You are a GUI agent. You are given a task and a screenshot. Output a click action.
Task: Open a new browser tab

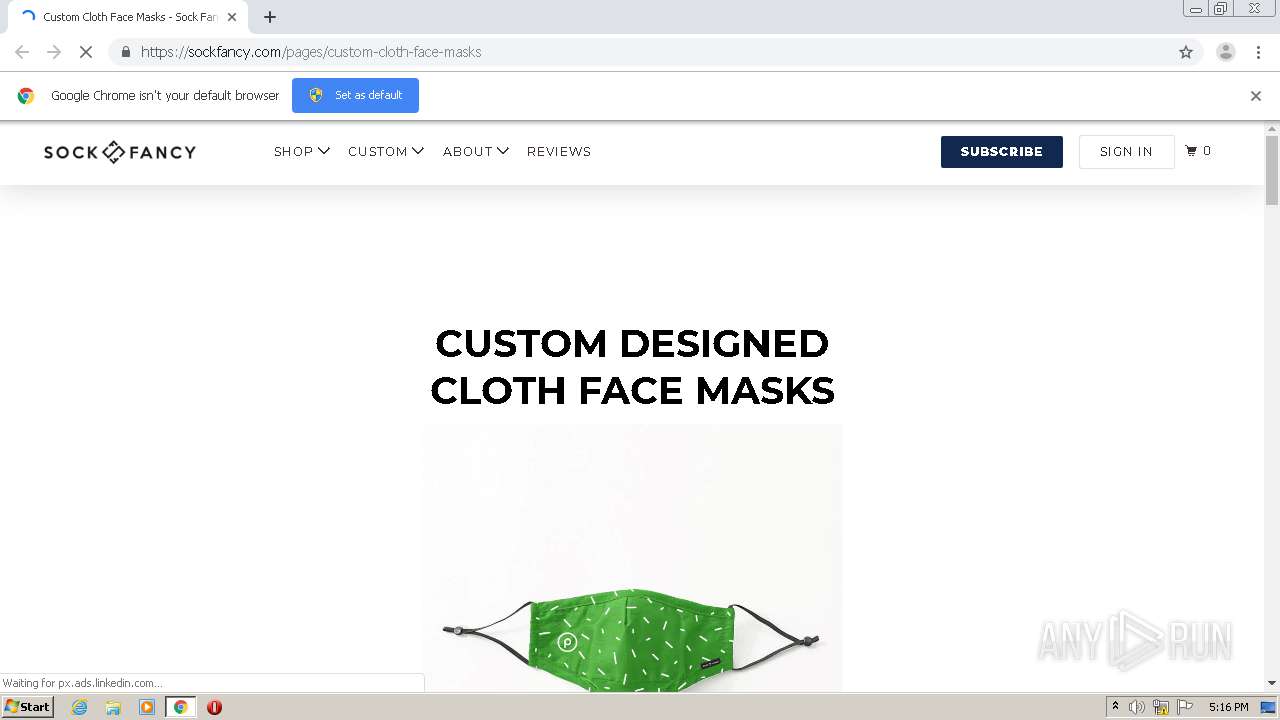[270, 17]
